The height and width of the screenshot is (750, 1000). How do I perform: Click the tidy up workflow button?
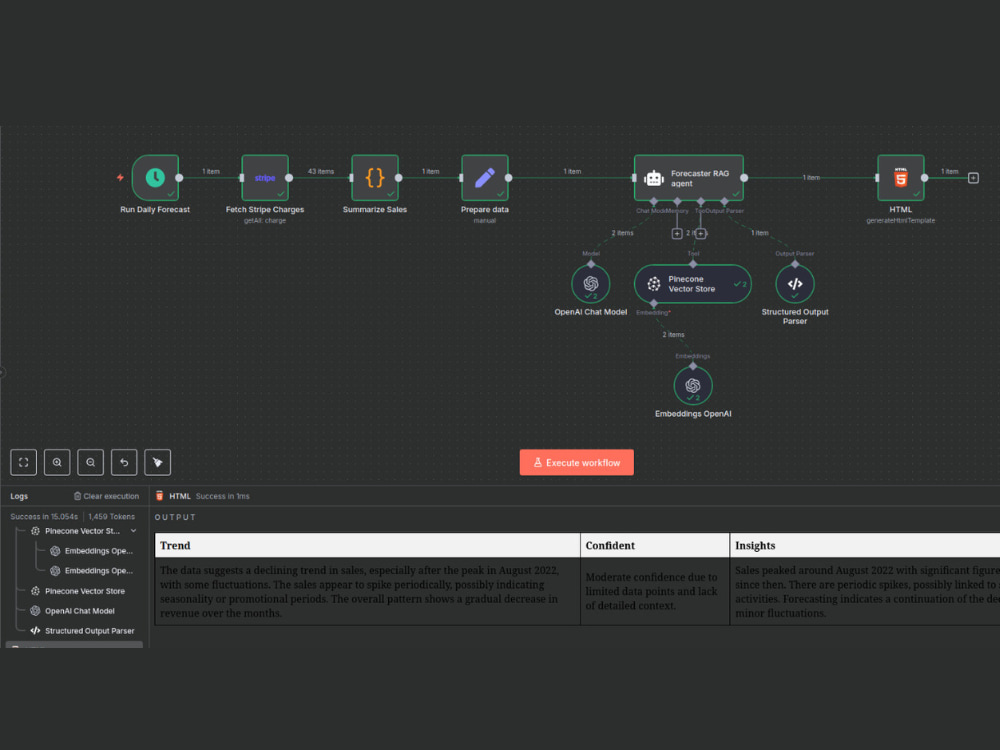pyautogui.click(x=158, y=462)
